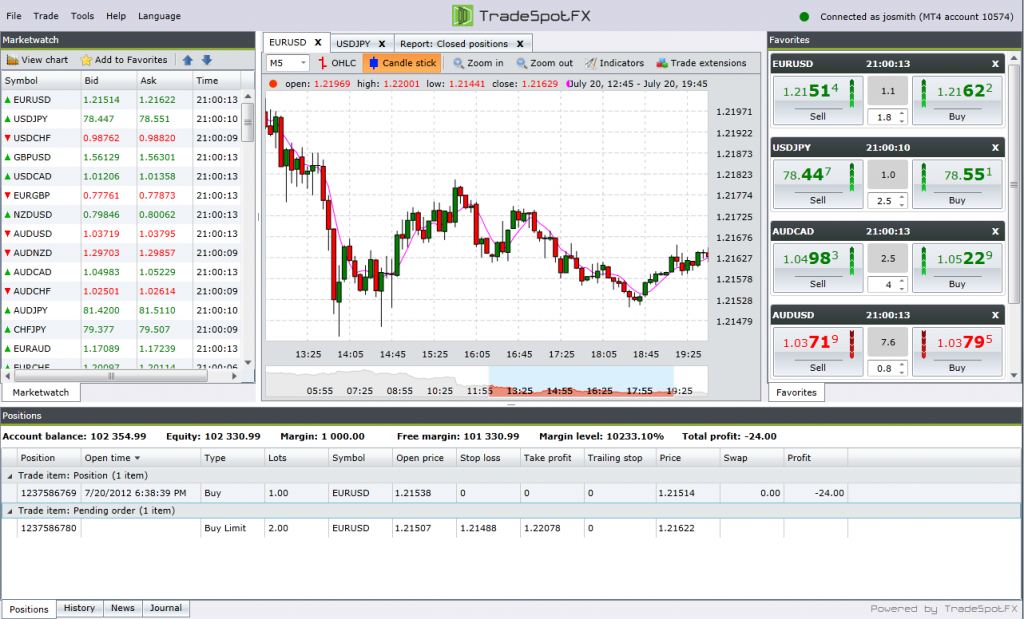This screenshot has width=1024, height=619.
Task: Zoom in on the chart
Action: tap(478, 63)
